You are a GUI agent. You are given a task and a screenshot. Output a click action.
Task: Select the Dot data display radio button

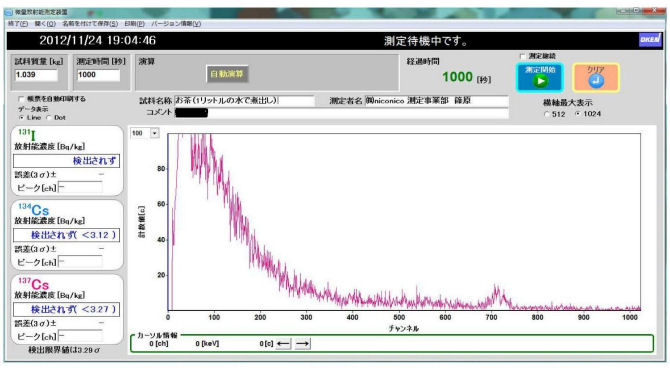tap(49, 118)
